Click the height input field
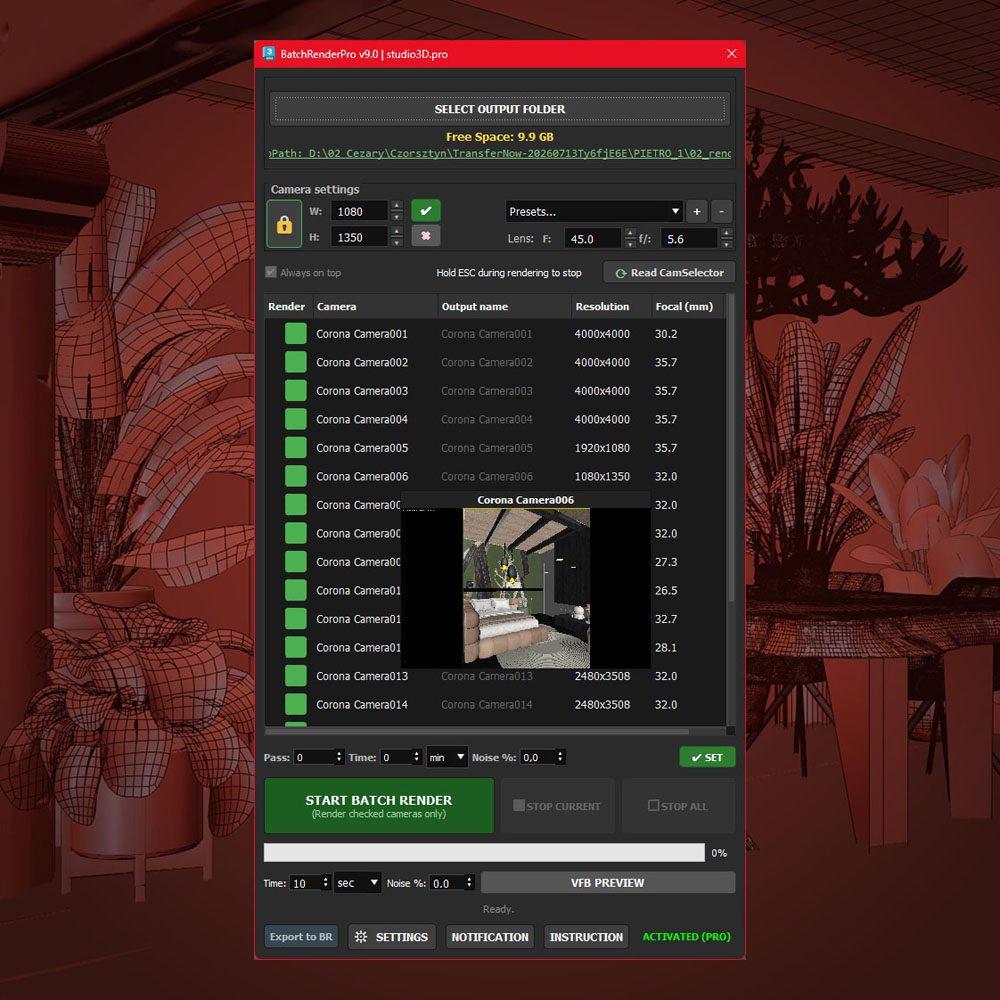Screen dimensions: 1000x1000 click(359, 237)
